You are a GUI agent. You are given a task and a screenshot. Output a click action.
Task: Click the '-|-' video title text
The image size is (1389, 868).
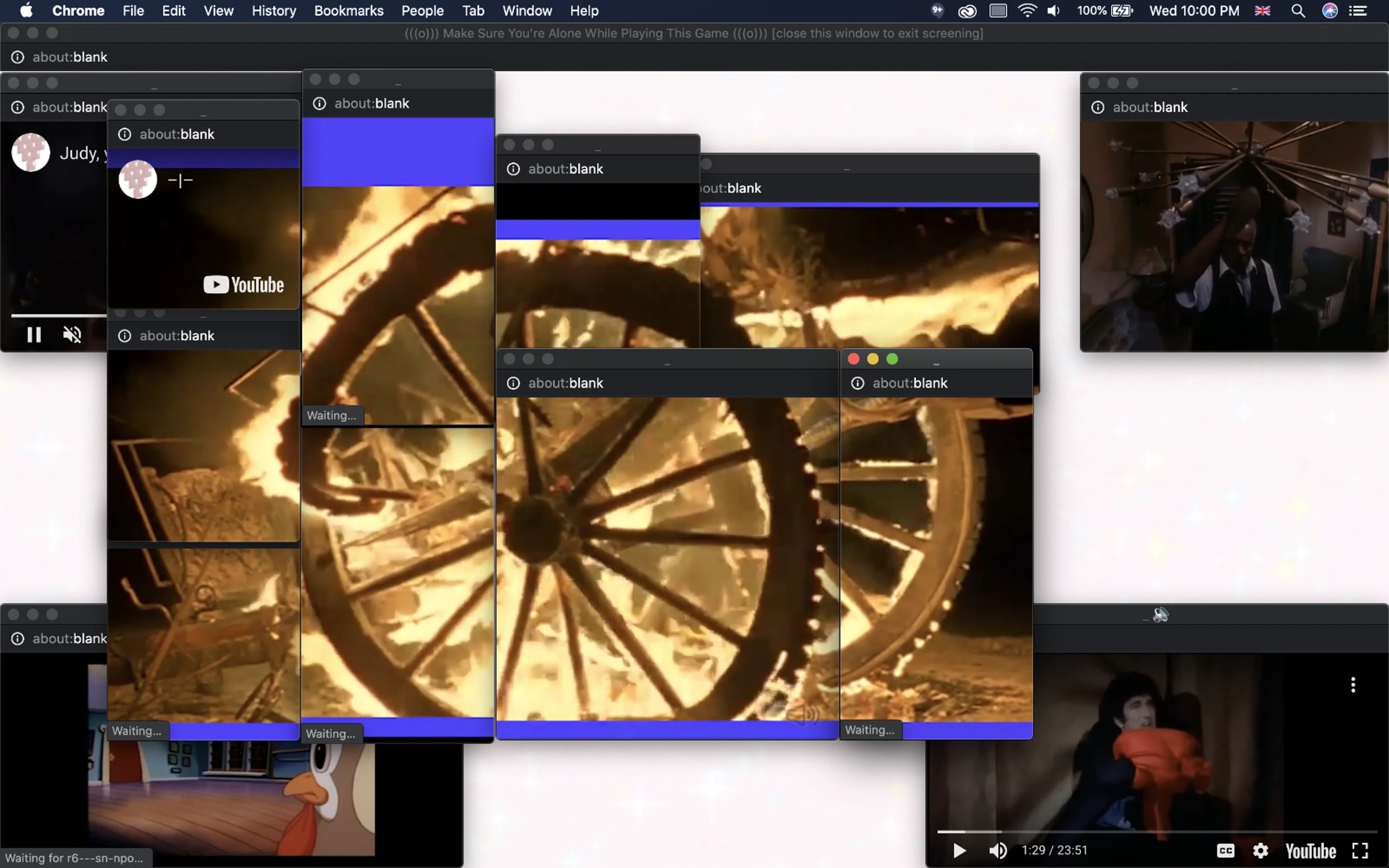click(x=180, y=180)
